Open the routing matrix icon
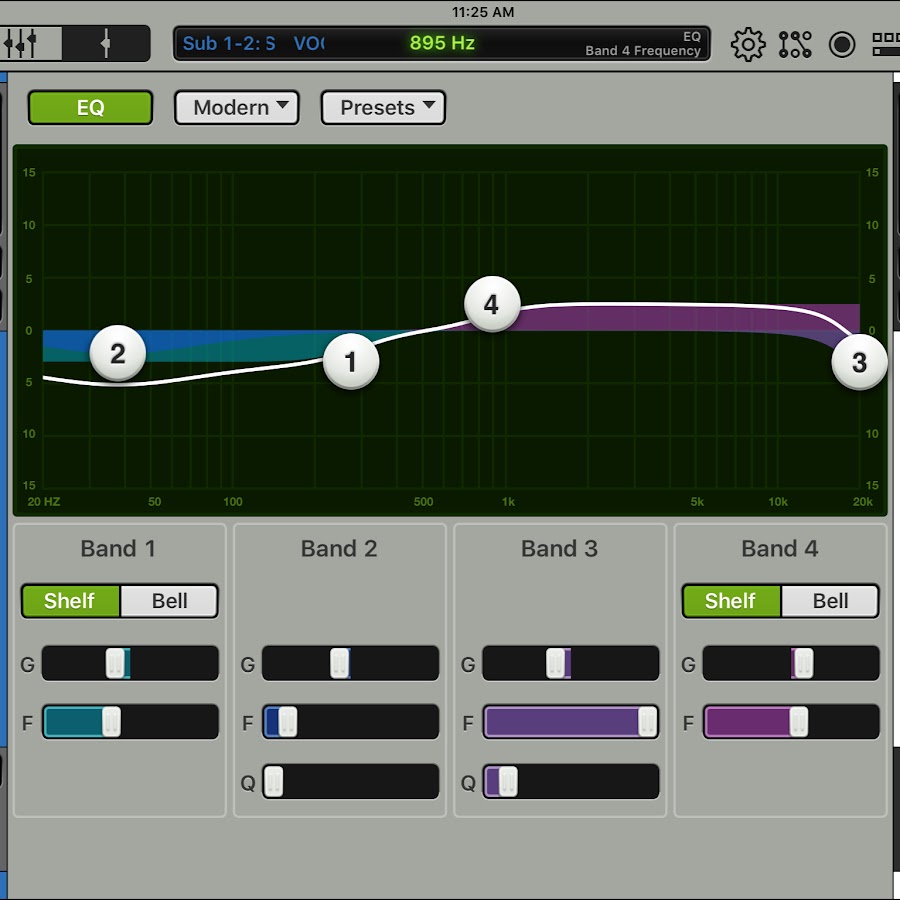The width and height of the screenshot is (900, 900). [795, 44]
